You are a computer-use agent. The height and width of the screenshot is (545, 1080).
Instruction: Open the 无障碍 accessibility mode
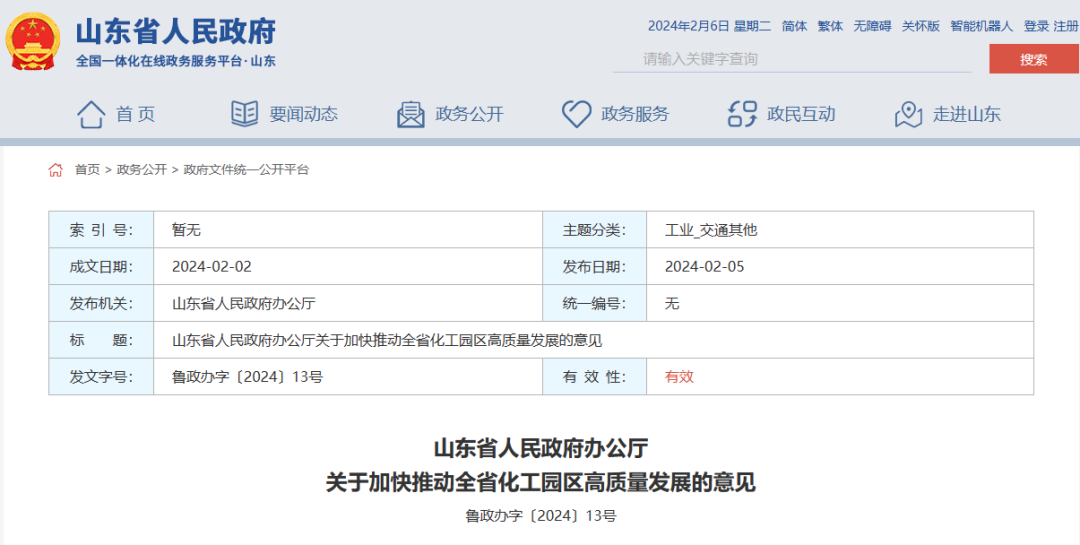[x=872, y=26]
